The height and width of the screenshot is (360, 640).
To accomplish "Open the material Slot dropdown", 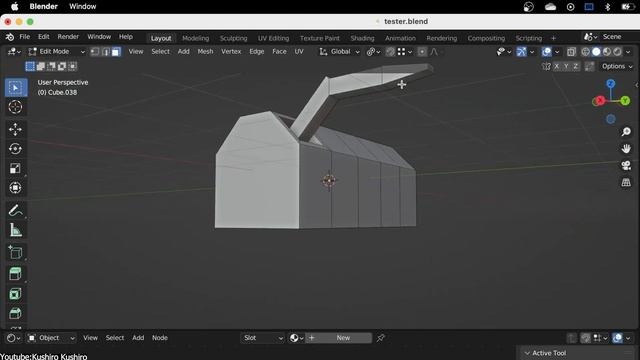I will point(262,338).
